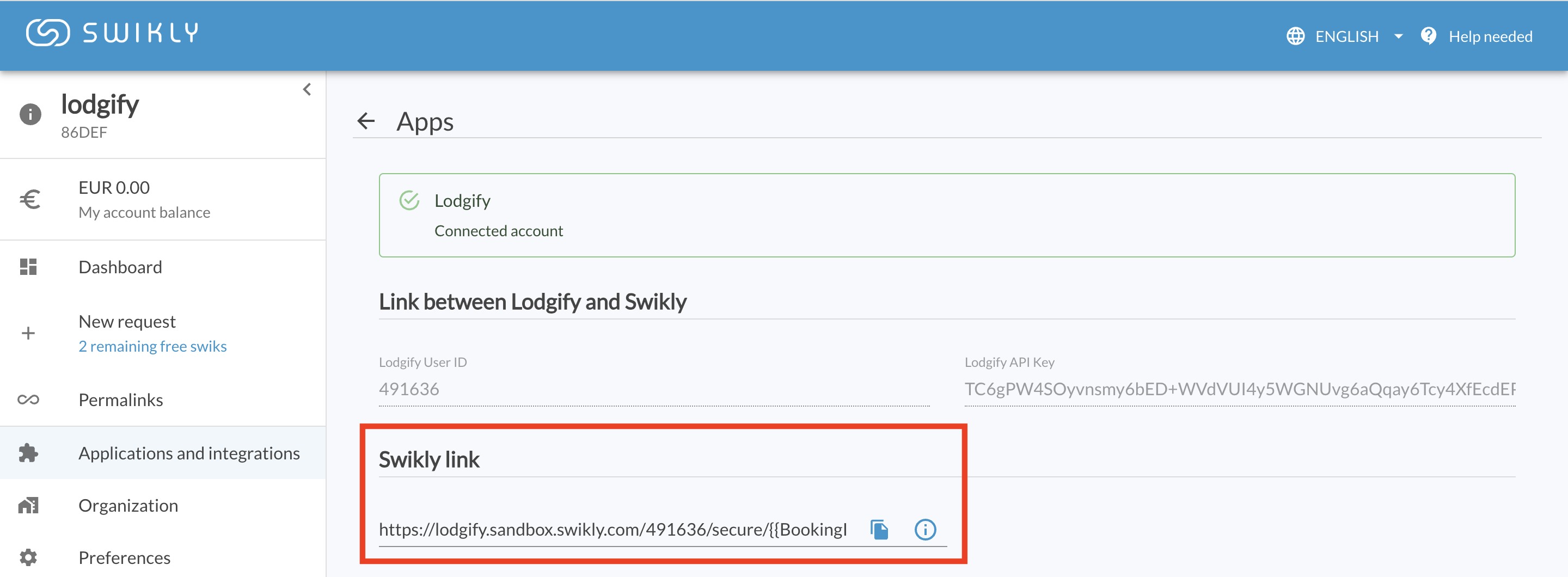Image resolution: width=1568 pixels, height=577 pixels.
Task: Click the help question mark icon
Action: (x=1428, y=36)
